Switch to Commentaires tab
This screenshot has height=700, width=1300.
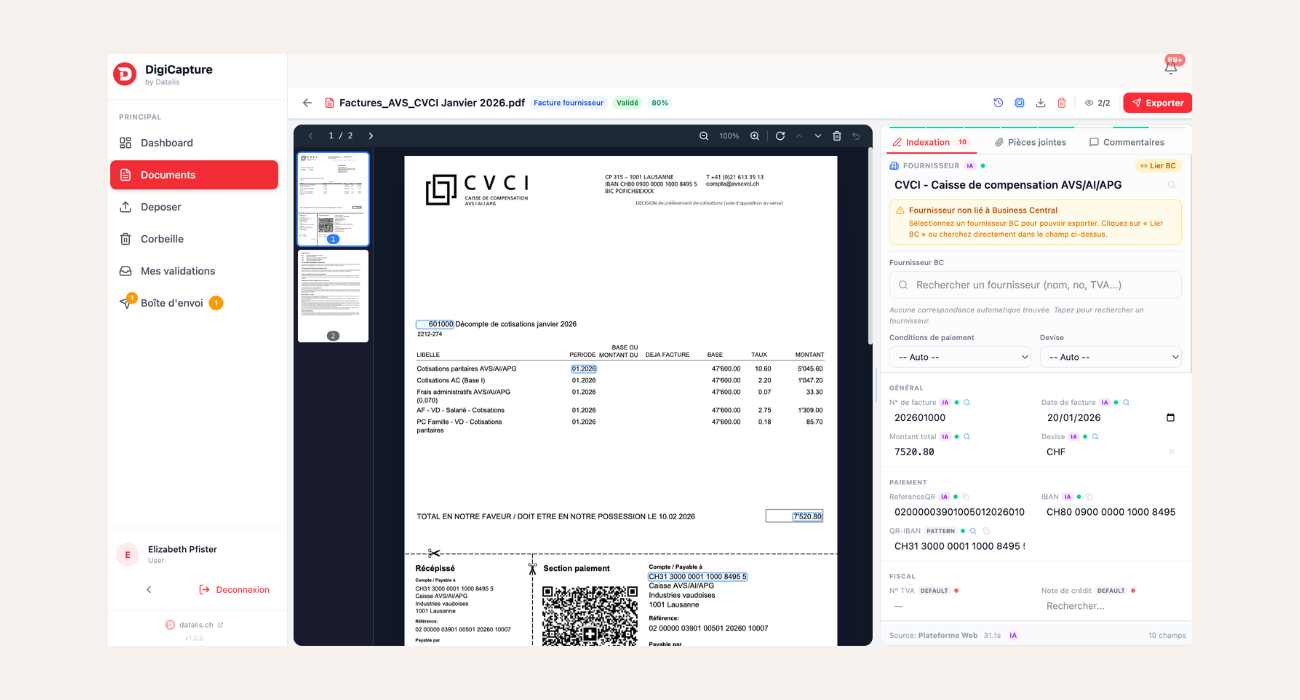(x=1127, y=142)
